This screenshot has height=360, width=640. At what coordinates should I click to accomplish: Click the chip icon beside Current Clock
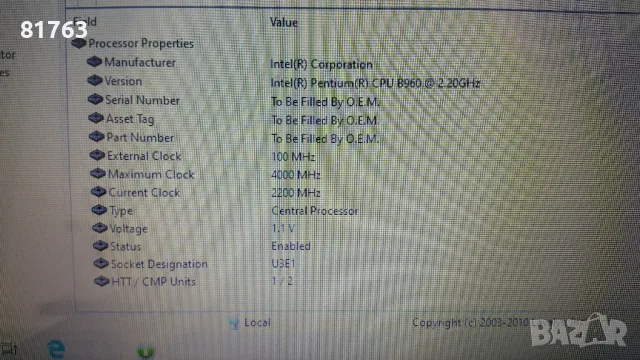98,192
